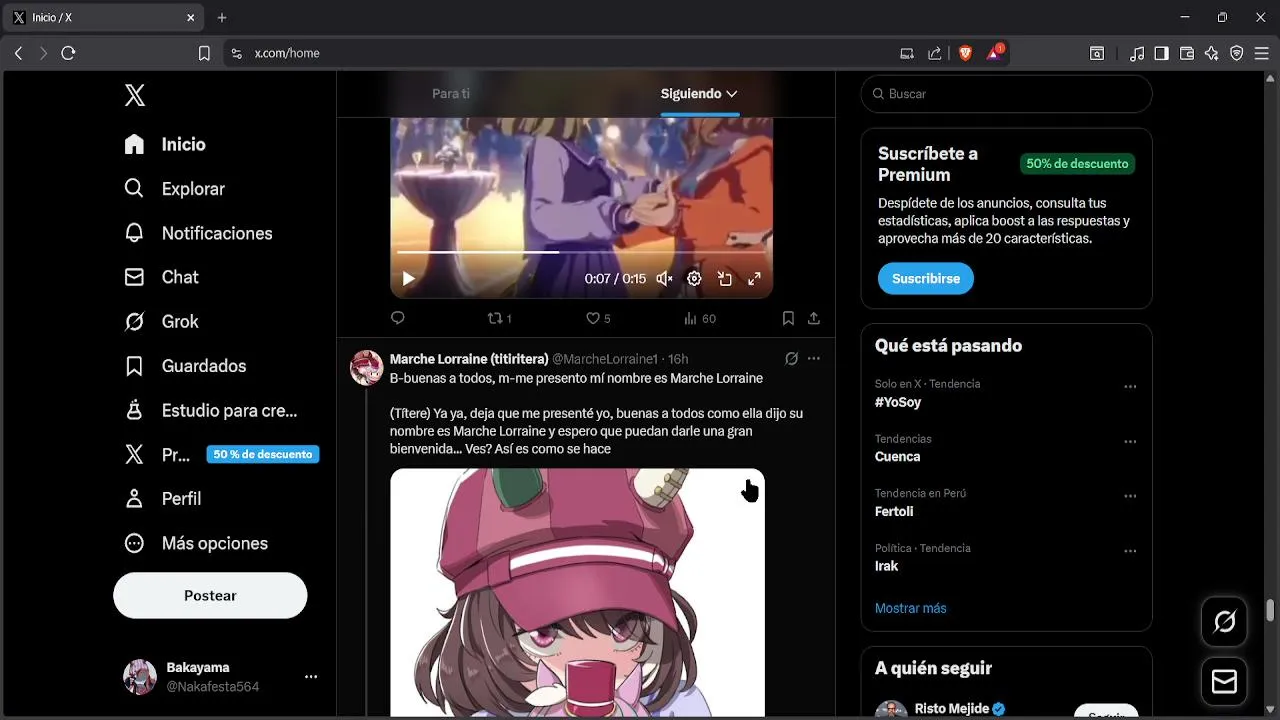Click the Postear button
This screenshot has height=720, width=1280.
[210, 595]
